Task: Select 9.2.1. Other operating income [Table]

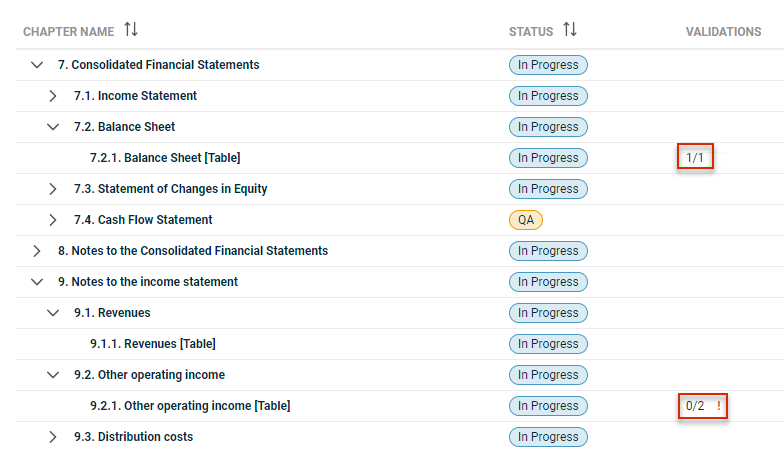Action: (x=190, y=406)
